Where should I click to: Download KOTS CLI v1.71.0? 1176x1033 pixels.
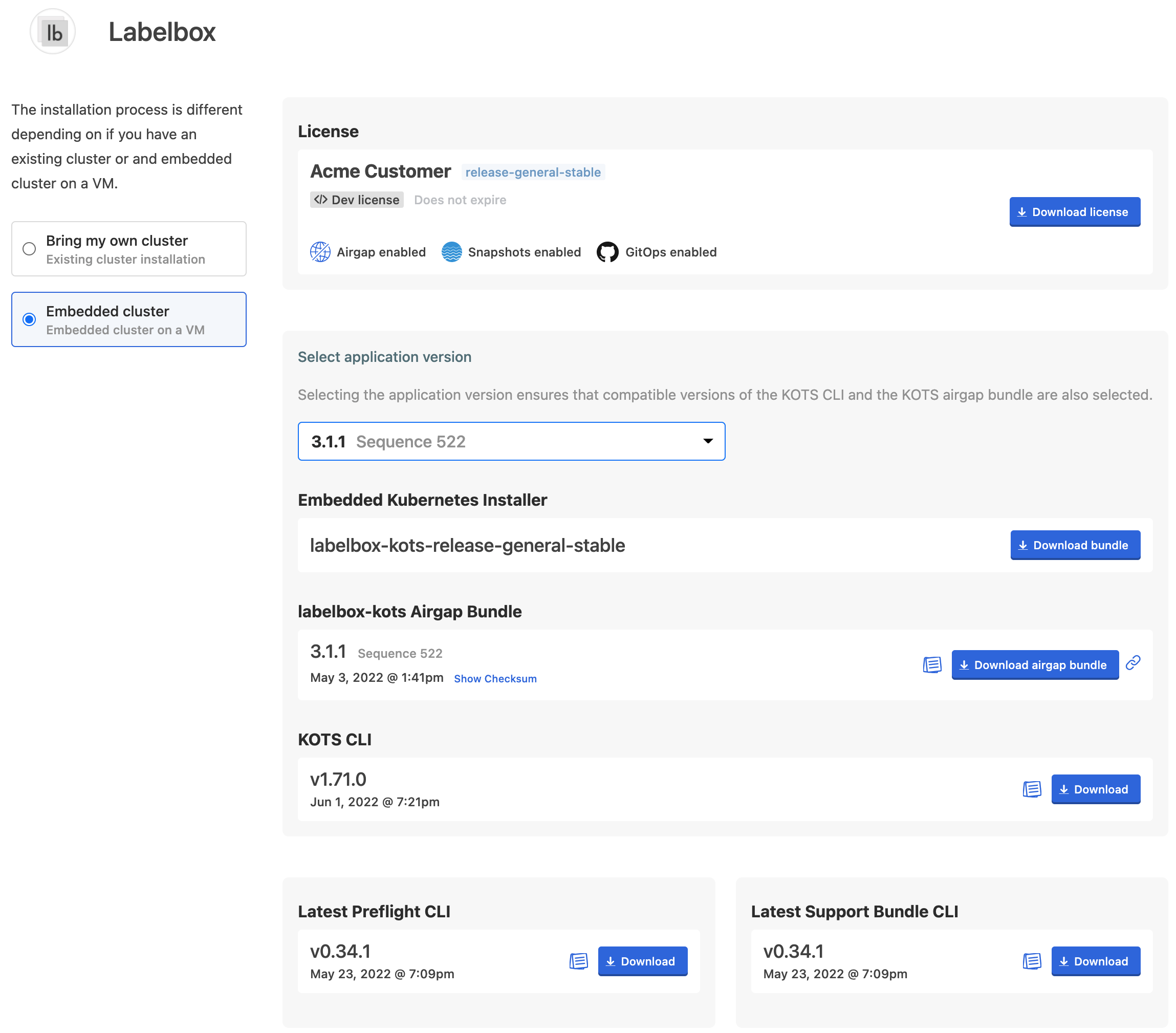coord(1095,789)
